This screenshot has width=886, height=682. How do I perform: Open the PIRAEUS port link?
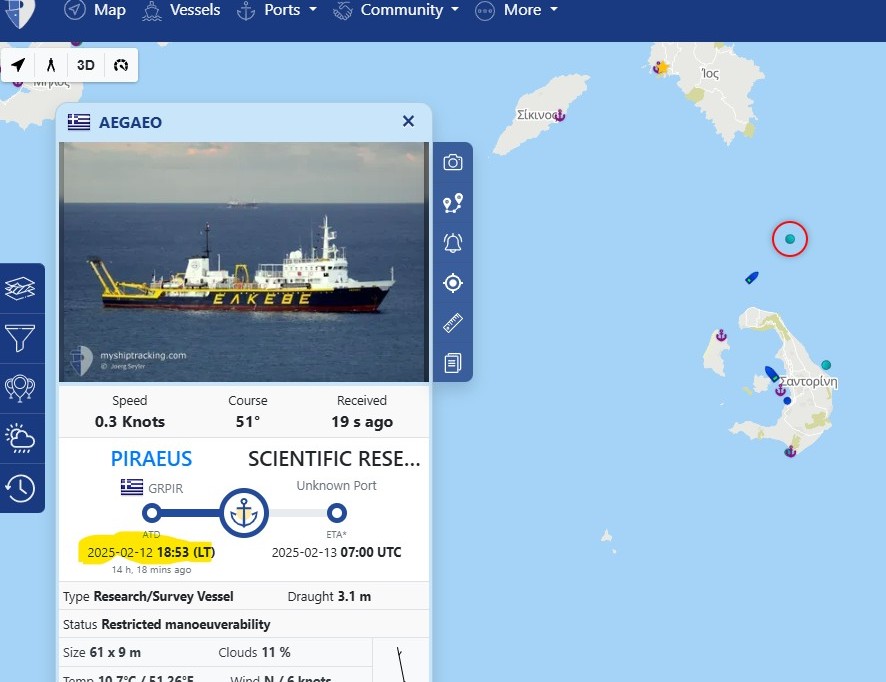pos(151,458)
